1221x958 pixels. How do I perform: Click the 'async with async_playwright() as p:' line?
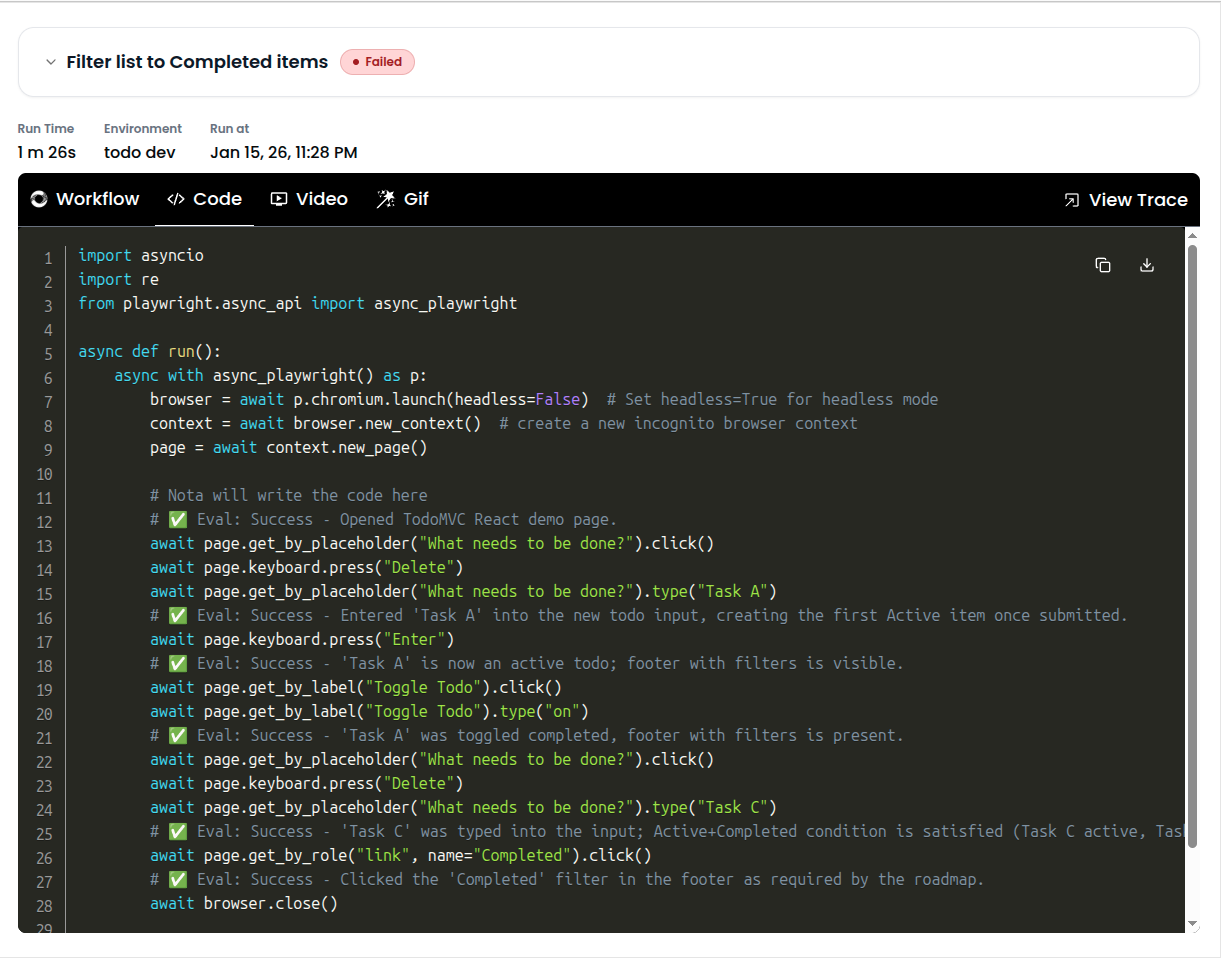[x=271, y=376]
